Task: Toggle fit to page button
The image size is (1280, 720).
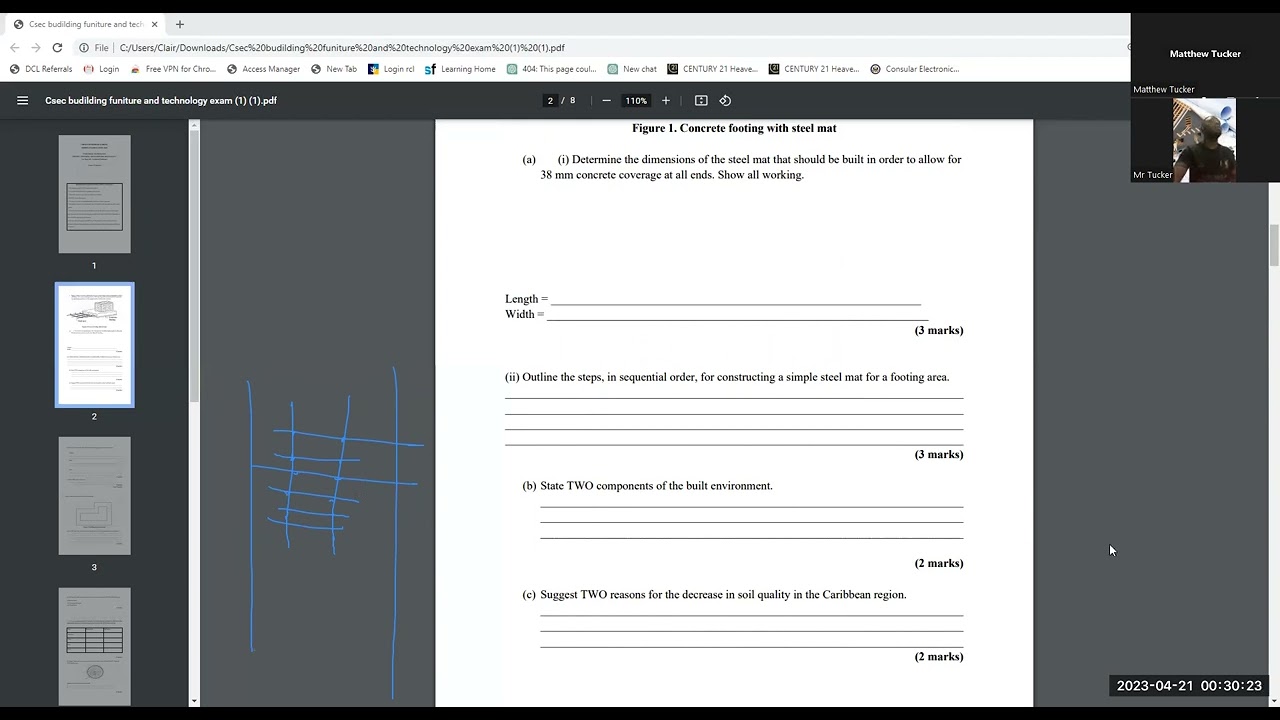Action: (x=701, y=100)
